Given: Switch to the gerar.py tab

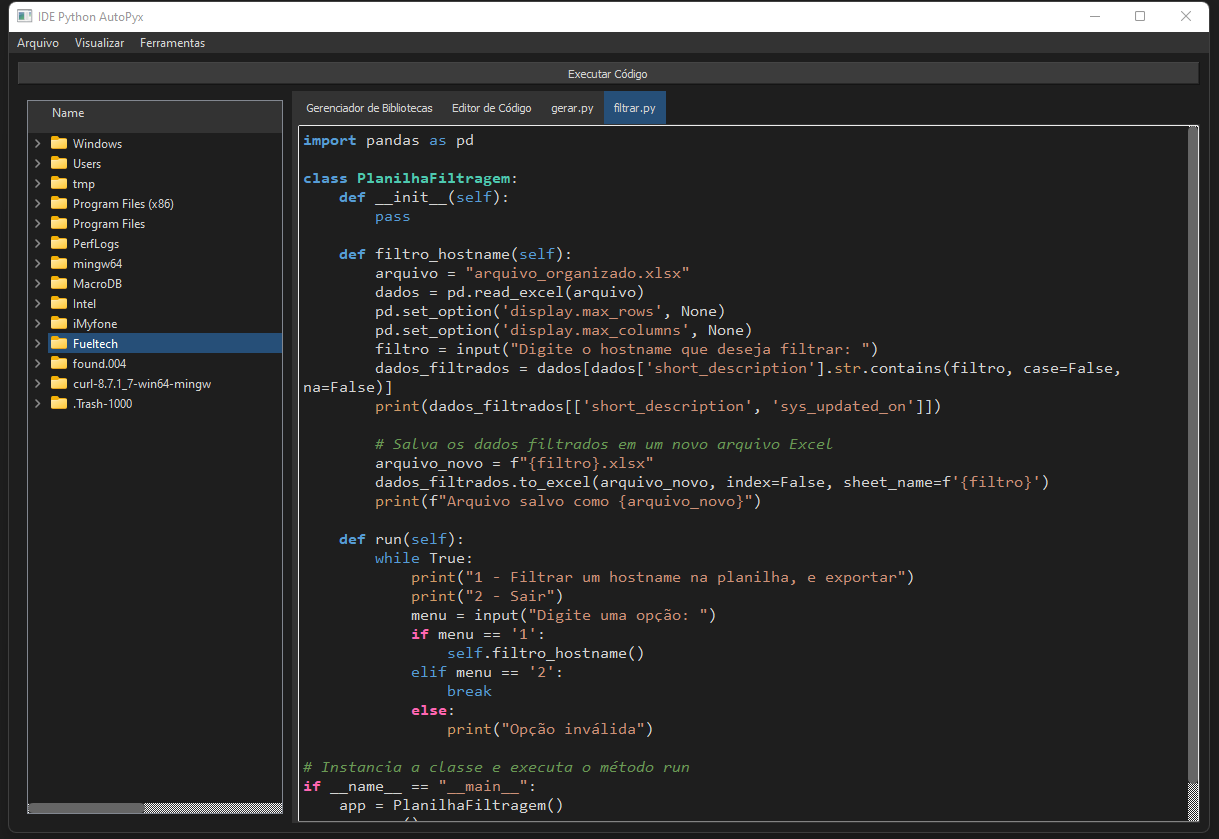Looking at the screenshot, I should point(572,108).
